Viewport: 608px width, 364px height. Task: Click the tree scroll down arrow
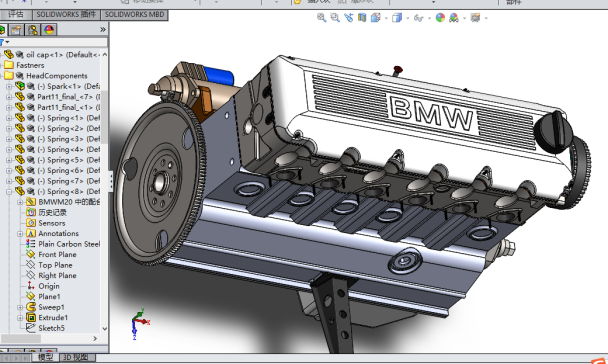(x=105, y=328)
